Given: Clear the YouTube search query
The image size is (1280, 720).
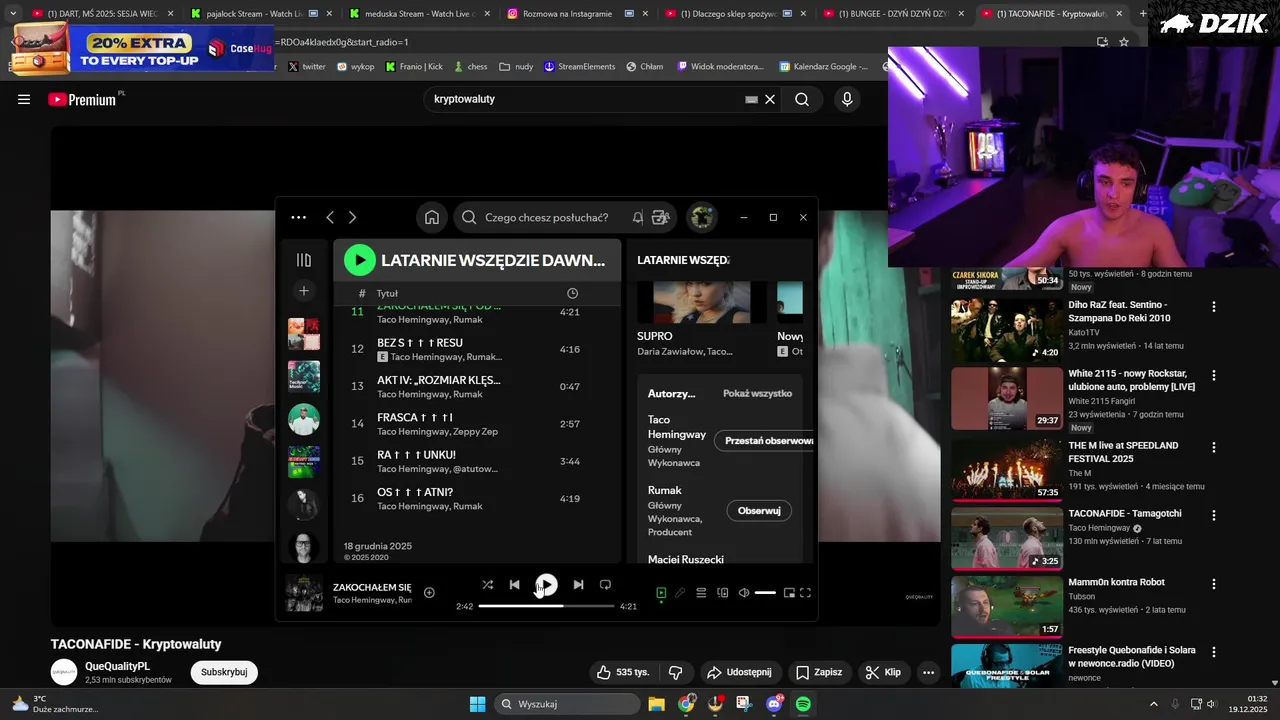Looking at the screenshot, I should click(770, 99).
